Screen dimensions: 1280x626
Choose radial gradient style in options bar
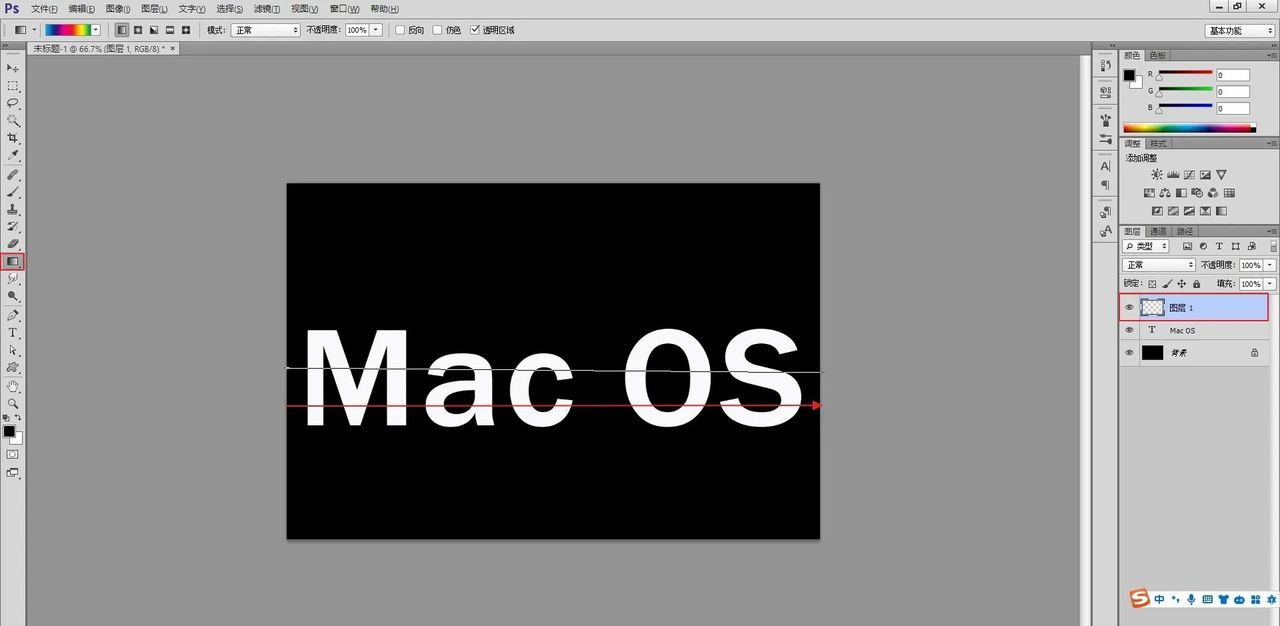coord(138,30)
